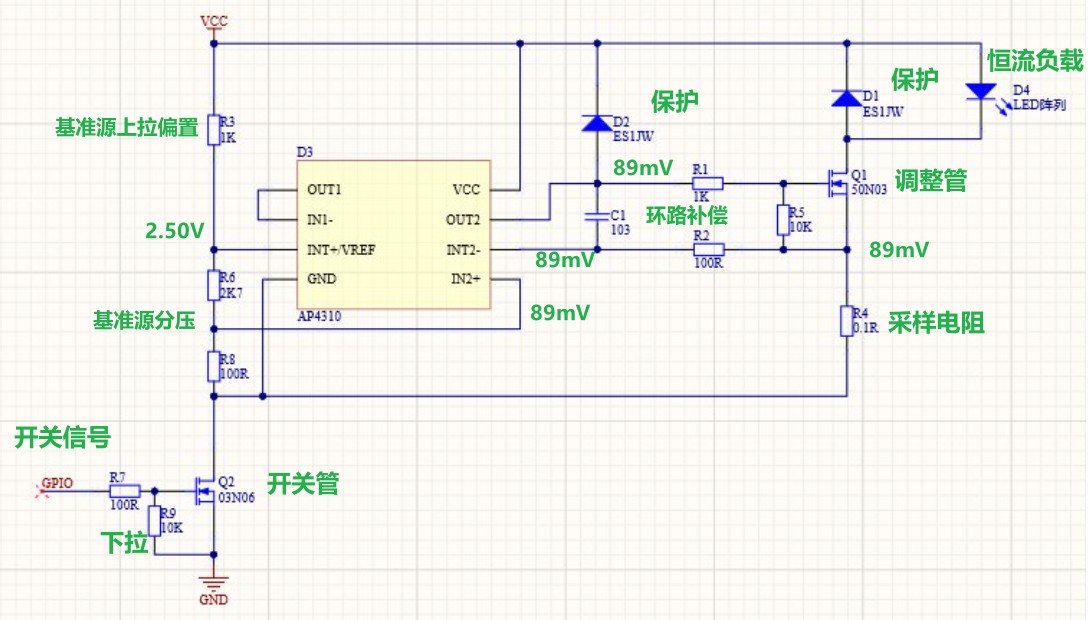Screen dimensions: 1091x620
Task: Click the 2.50V voltage annotation
Action: pos(175,231)
